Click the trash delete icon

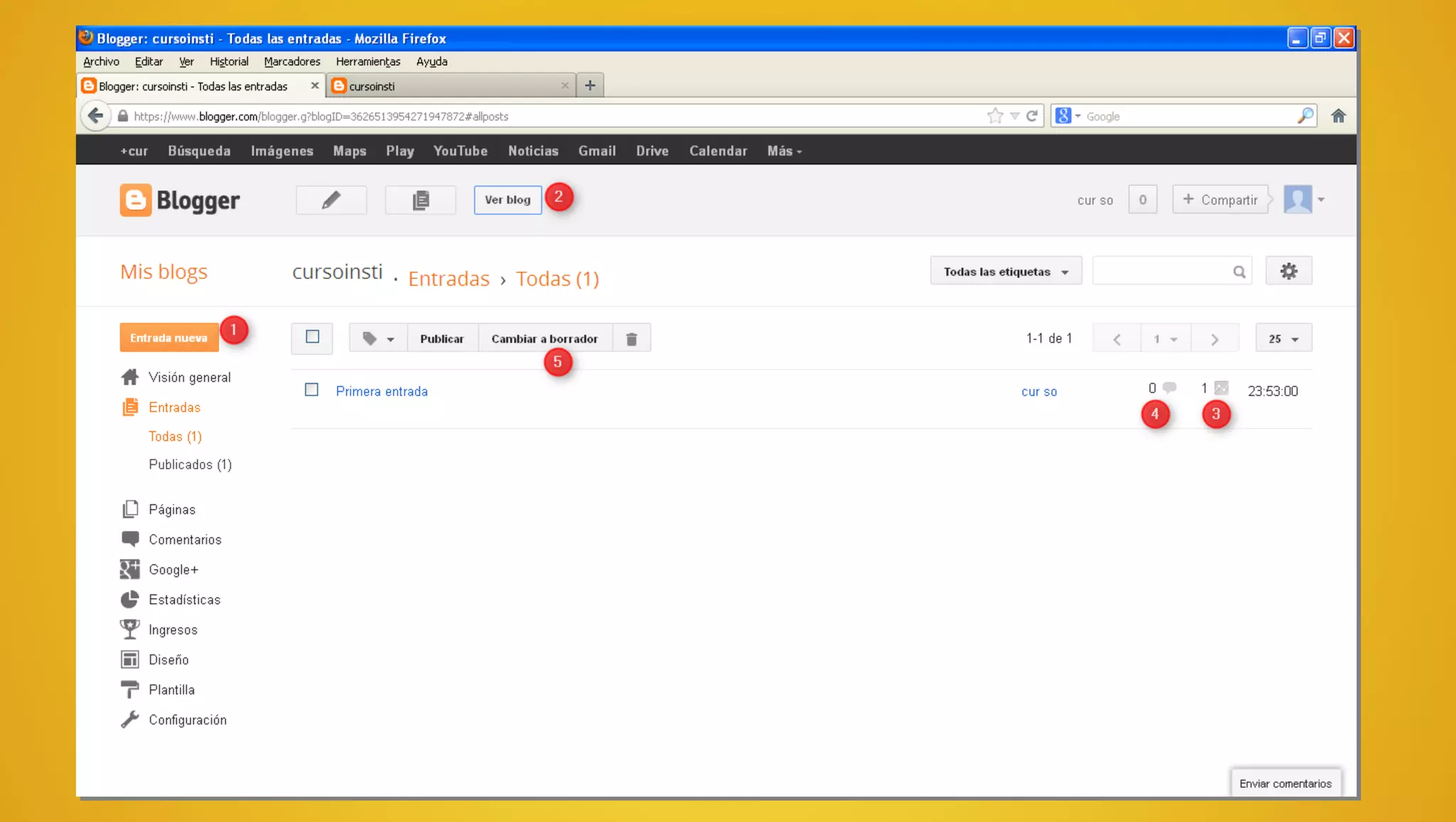click(631, 338)
